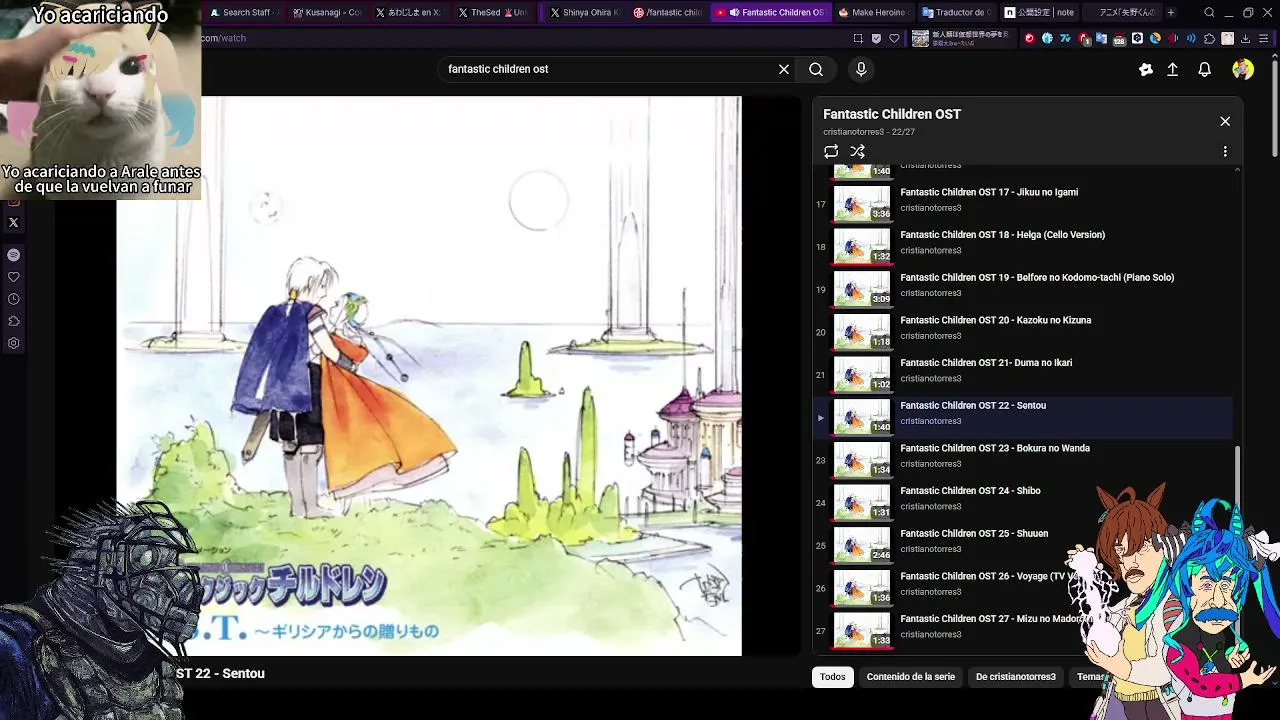Open a new browser tab
1280x720 pixels.
[1171, 12]
